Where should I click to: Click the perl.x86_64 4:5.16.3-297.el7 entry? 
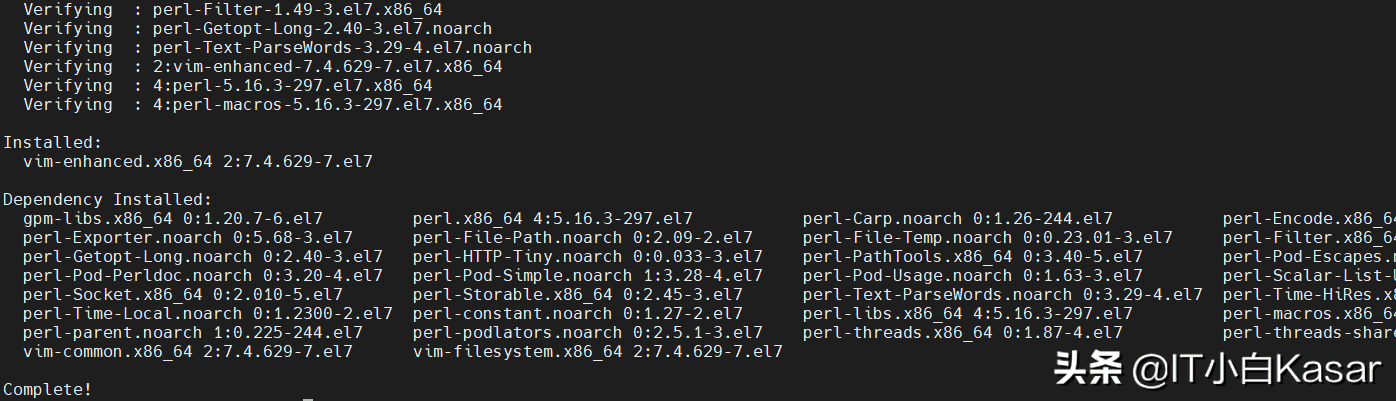(552, 218)
